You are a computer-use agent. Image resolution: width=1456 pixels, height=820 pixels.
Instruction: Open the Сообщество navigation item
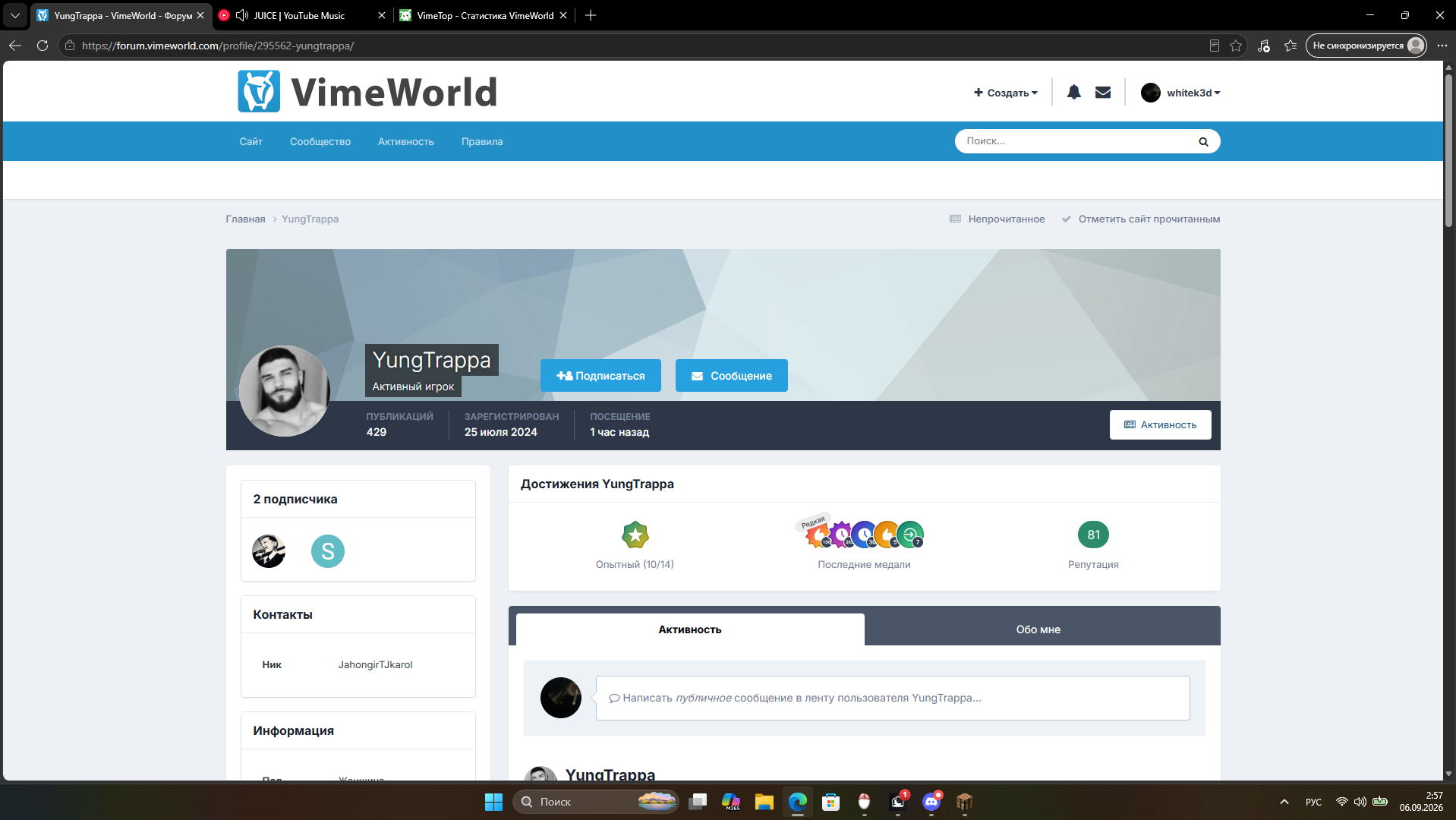pos(320,141)
